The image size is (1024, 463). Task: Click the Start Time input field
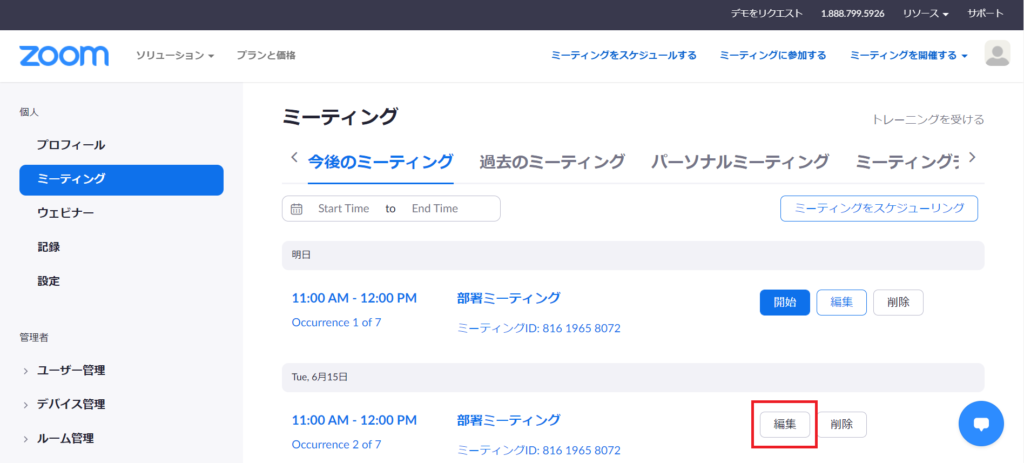[x=343, y=209]
